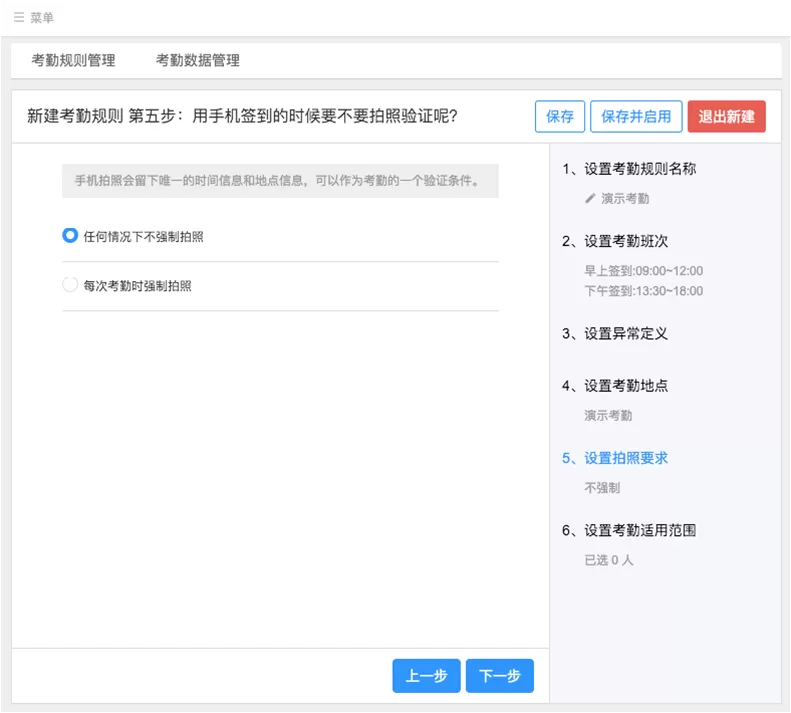Select 每次考勤时强制拍照 radio option
The image size is (791, 713).
click(70, 285)
